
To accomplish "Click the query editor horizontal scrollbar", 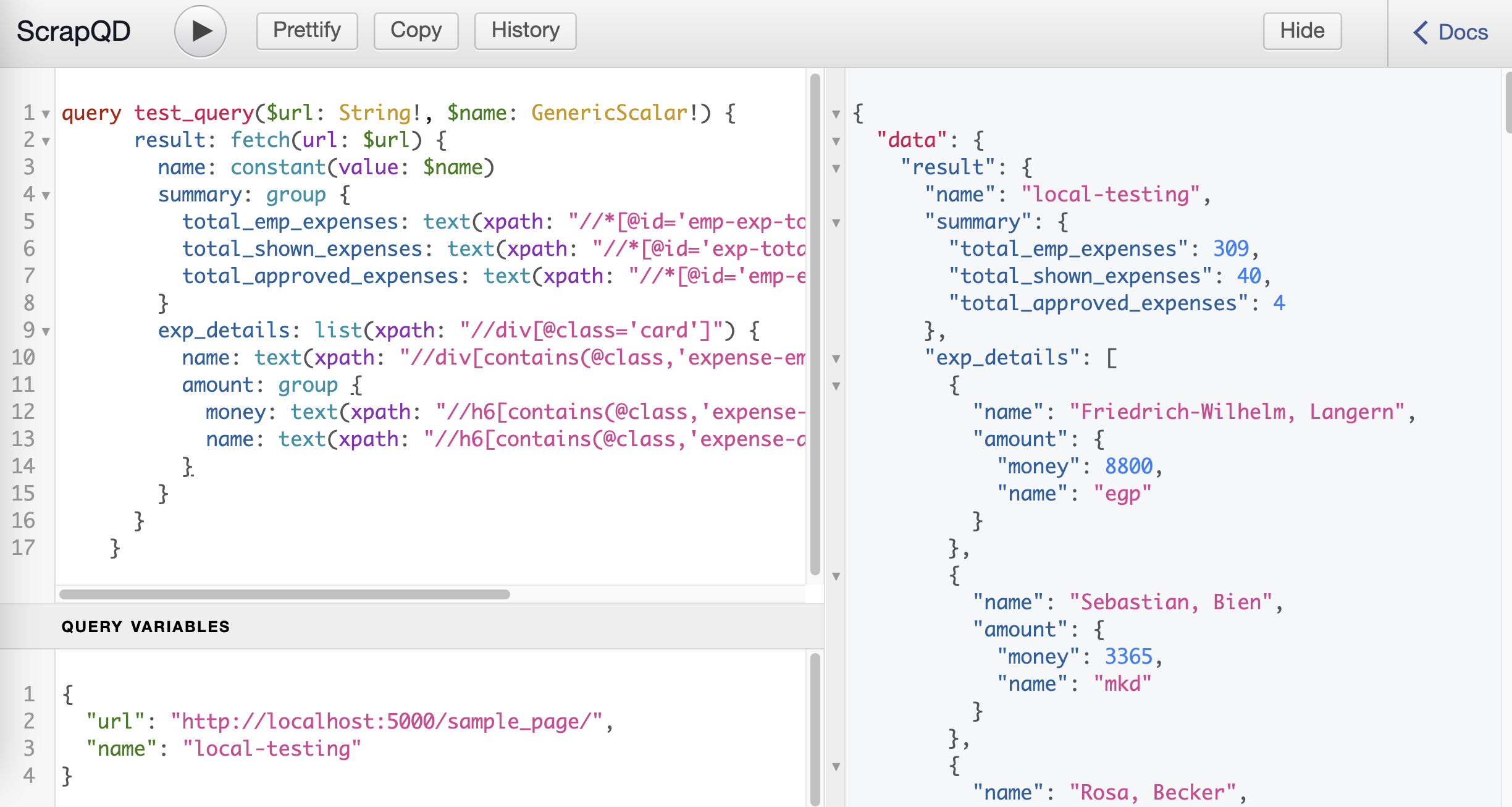I will (285, 594).
